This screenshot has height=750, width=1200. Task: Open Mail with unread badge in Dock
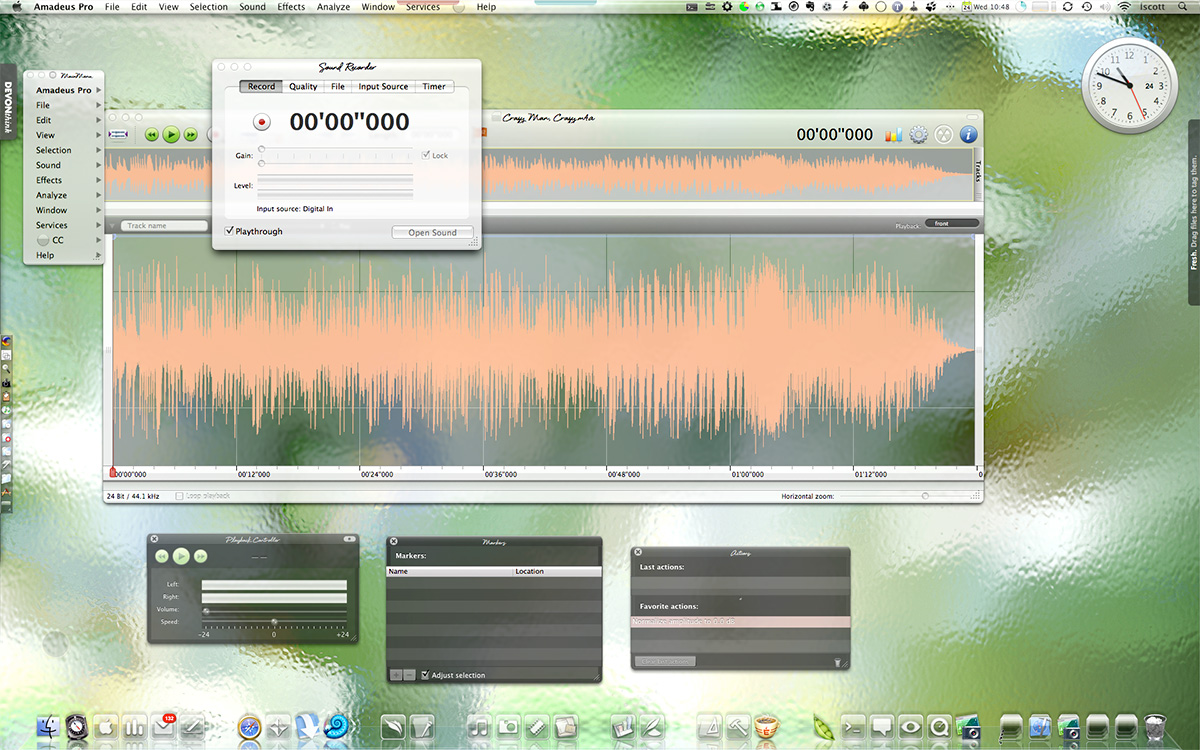[x=163, y=727]
